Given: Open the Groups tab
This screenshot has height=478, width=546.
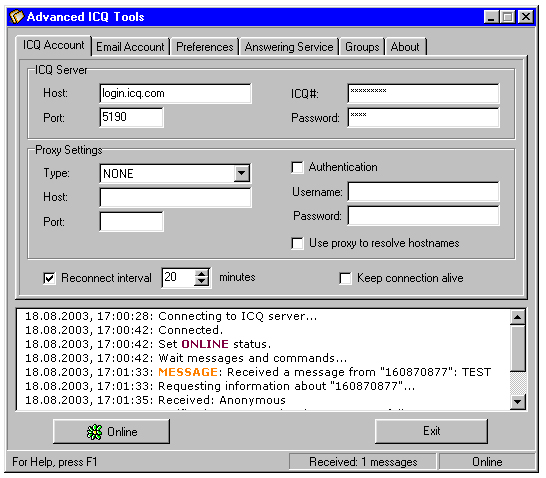Looking at the screenshot, I should tap(362, 47).
